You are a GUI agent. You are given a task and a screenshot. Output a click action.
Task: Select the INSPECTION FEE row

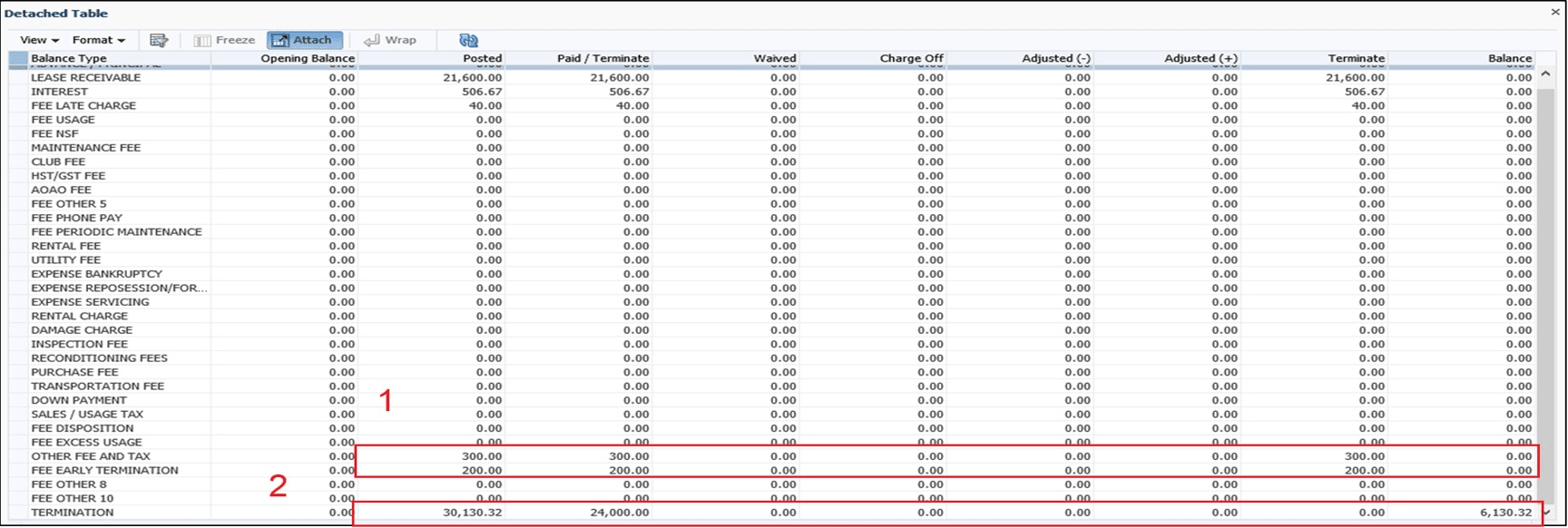click(771, 345)
